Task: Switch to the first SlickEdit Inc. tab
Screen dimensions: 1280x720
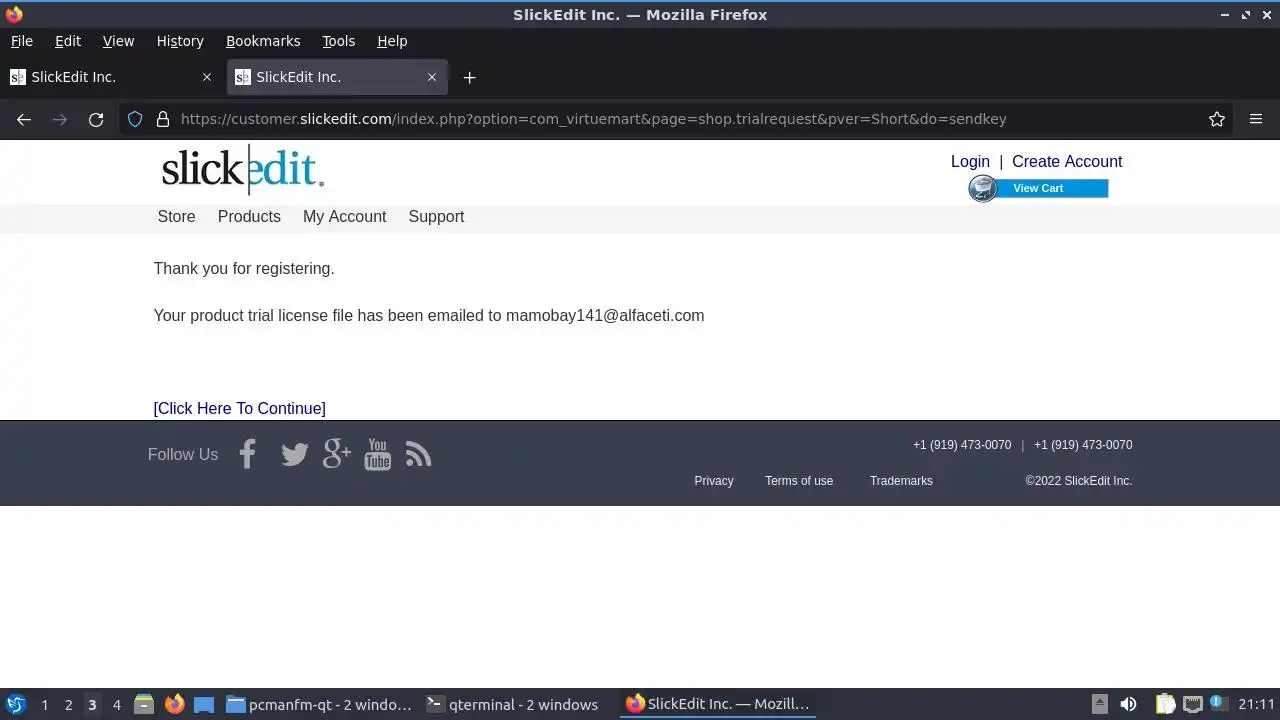Action: pyautogui.click(x=111, y=77)
